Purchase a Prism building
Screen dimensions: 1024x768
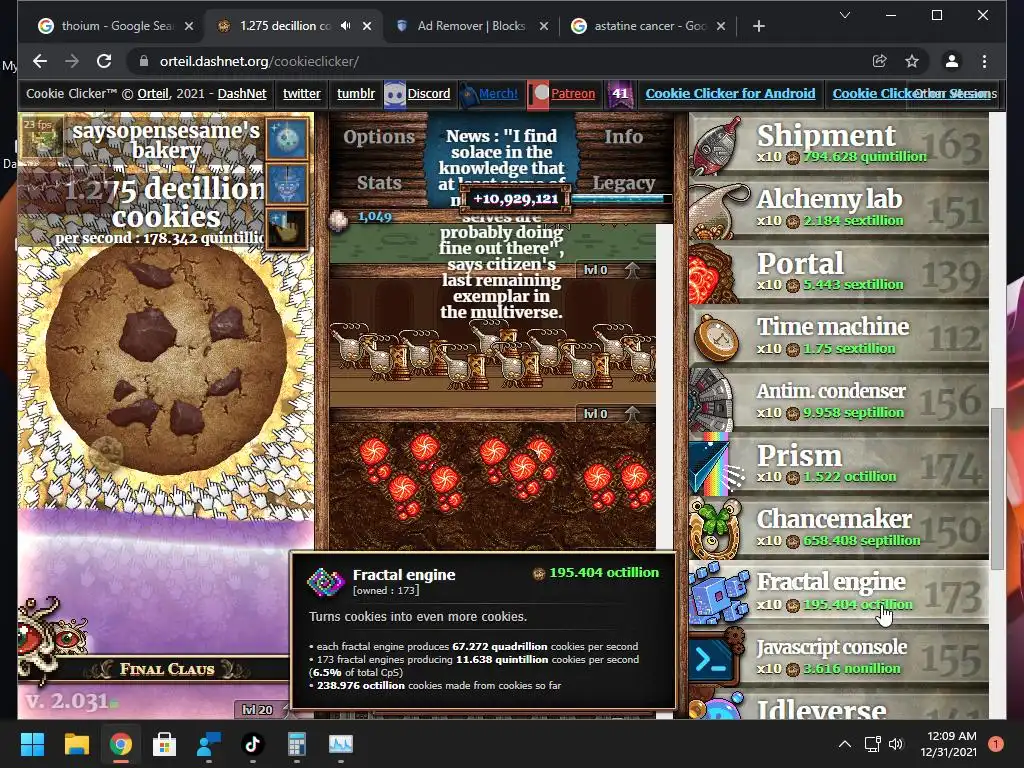839,464
